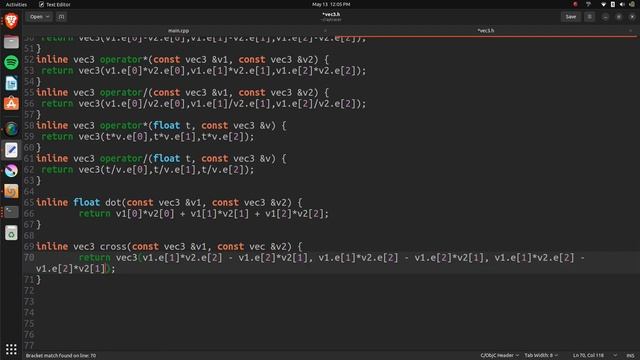
Task: Click the 'cross' function name on line 69
Action: tap(113, 247)
